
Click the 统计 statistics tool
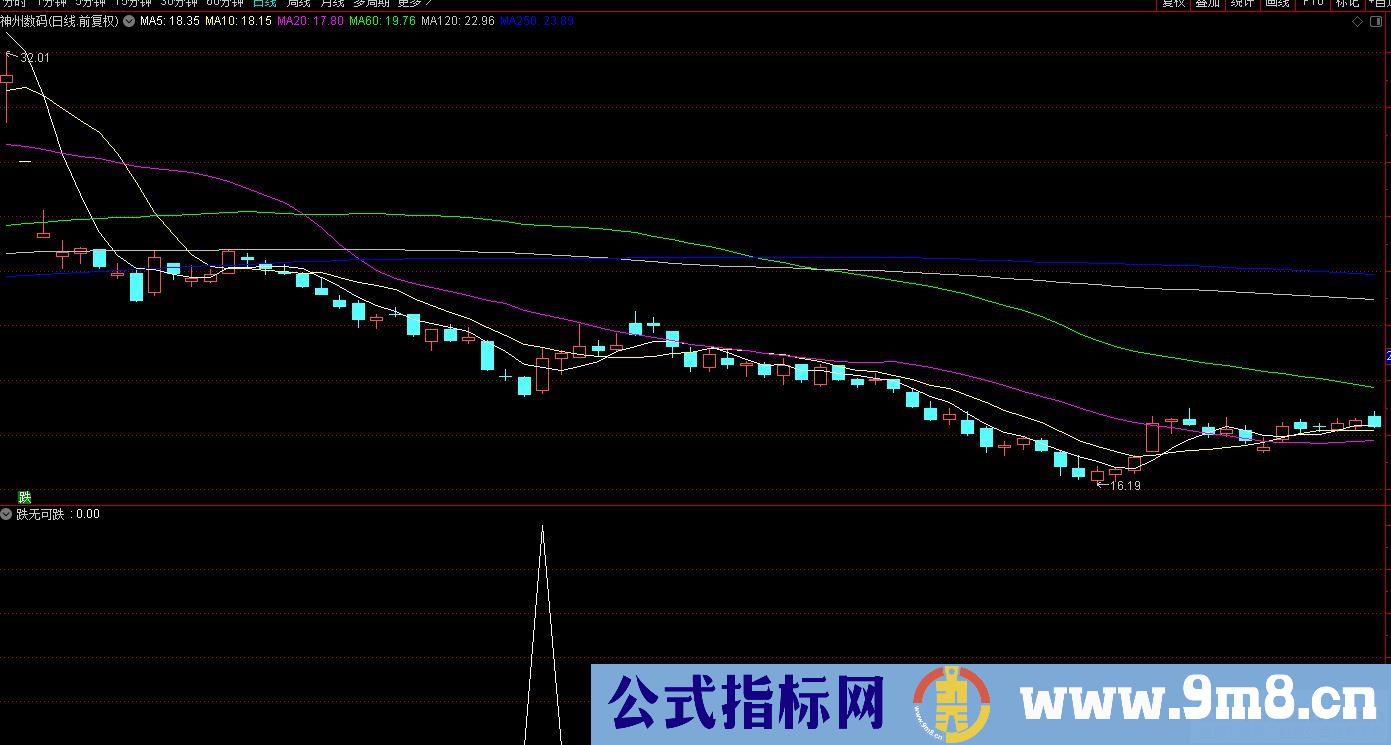pos(1241,4)
